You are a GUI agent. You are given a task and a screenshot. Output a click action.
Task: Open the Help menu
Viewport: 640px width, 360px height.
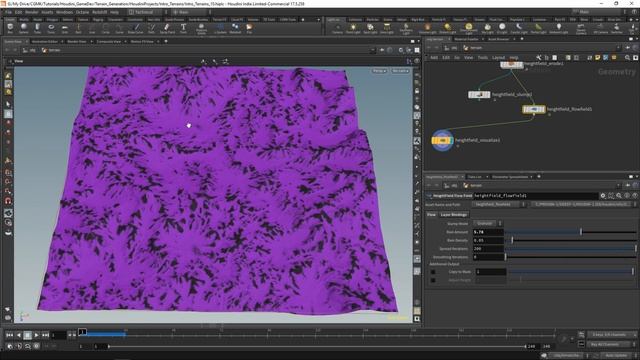click(114, 12)
